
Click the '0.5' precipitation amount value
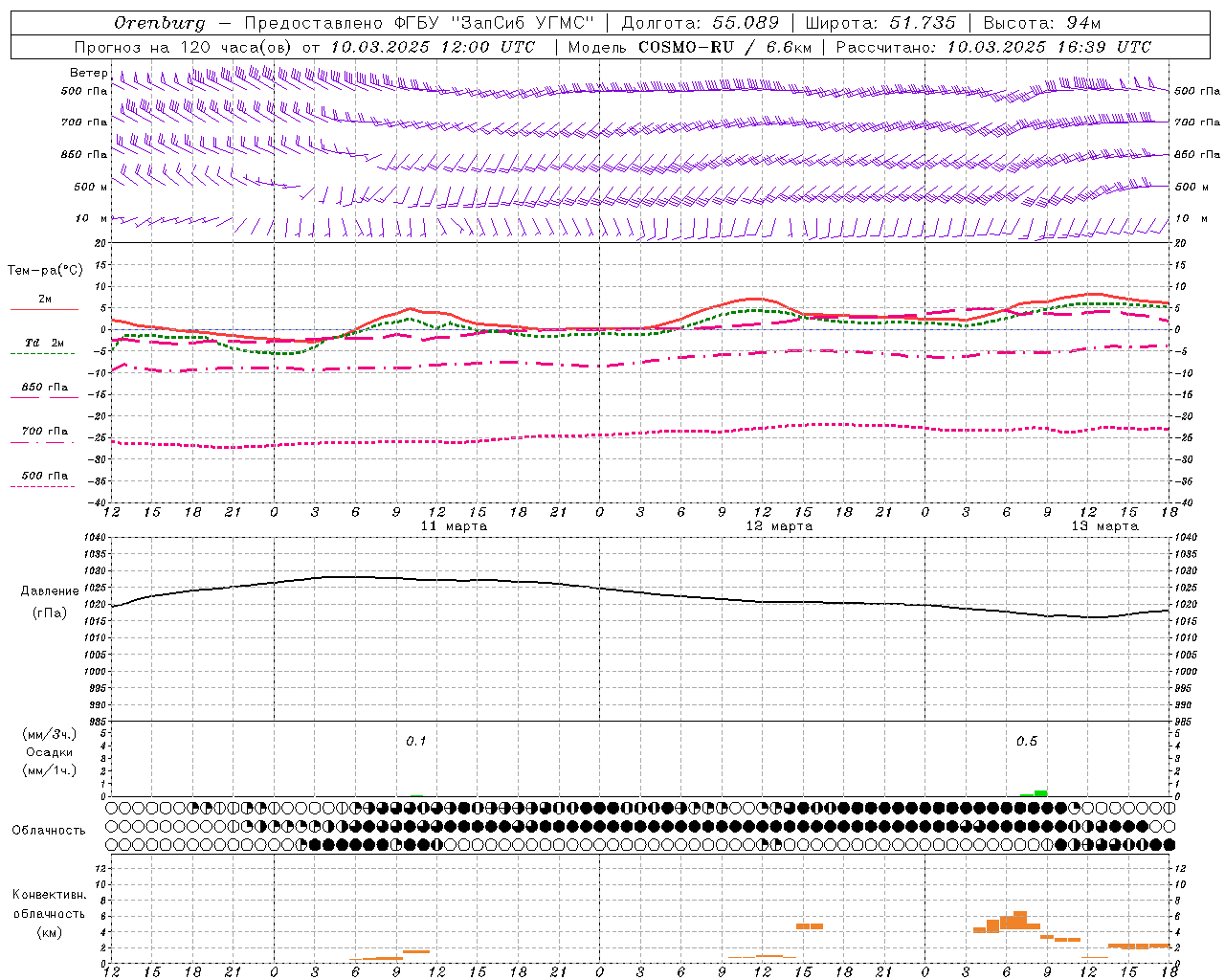click(1027, 741)
